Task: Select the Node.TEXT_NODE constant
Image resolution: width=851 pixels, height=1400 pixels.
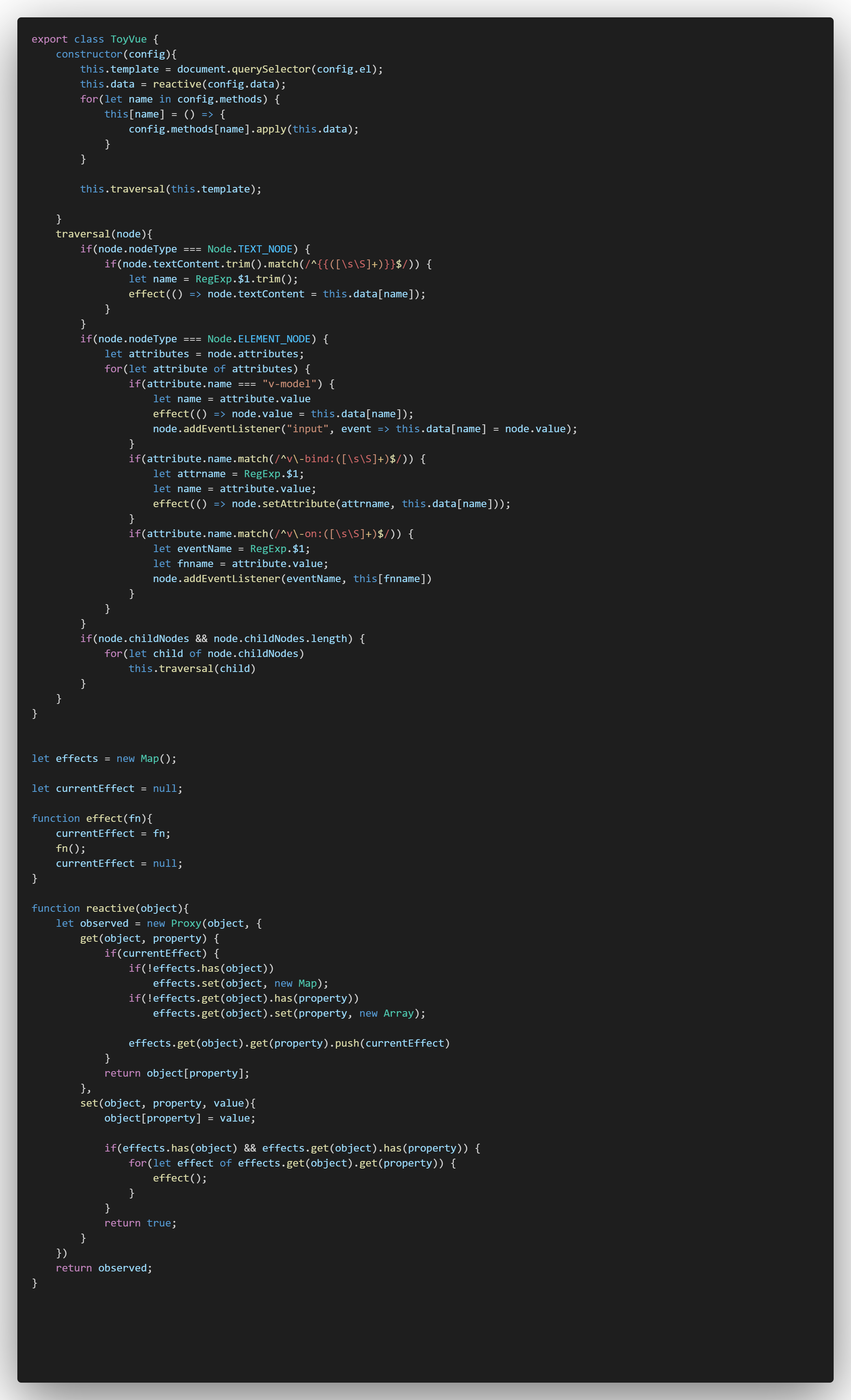Action: click(250, 249)
